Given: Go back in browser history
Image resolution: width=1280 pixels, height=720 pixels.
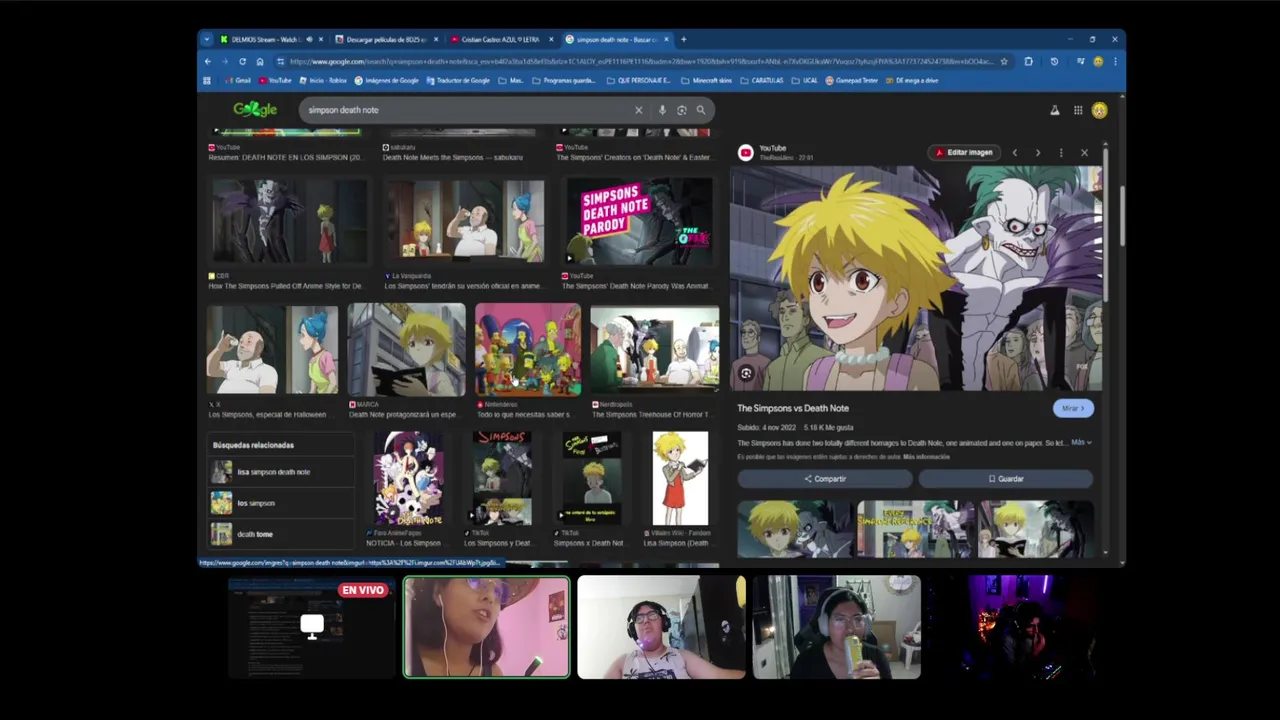Looking at the screenshot, I should point(208,61).
